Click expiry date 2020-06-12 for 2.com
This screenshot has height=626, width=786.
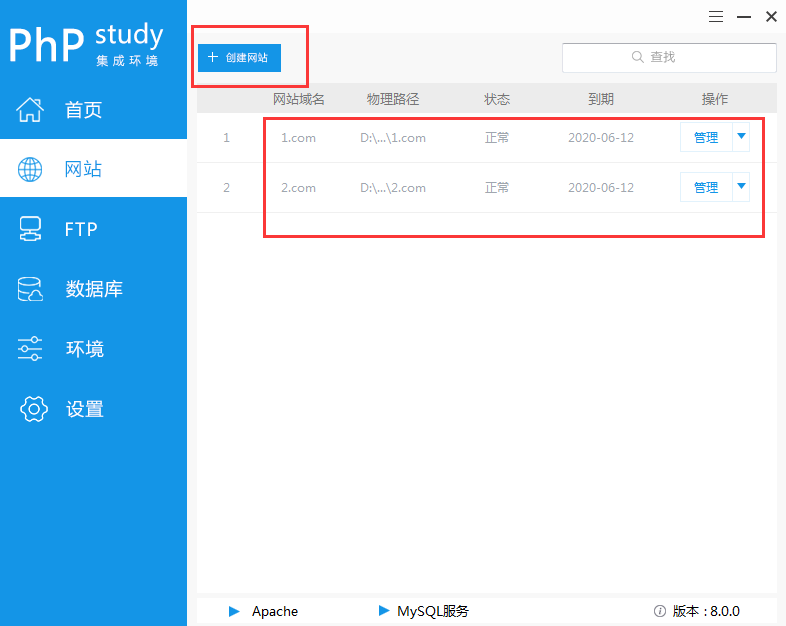(x=601, y=188)
